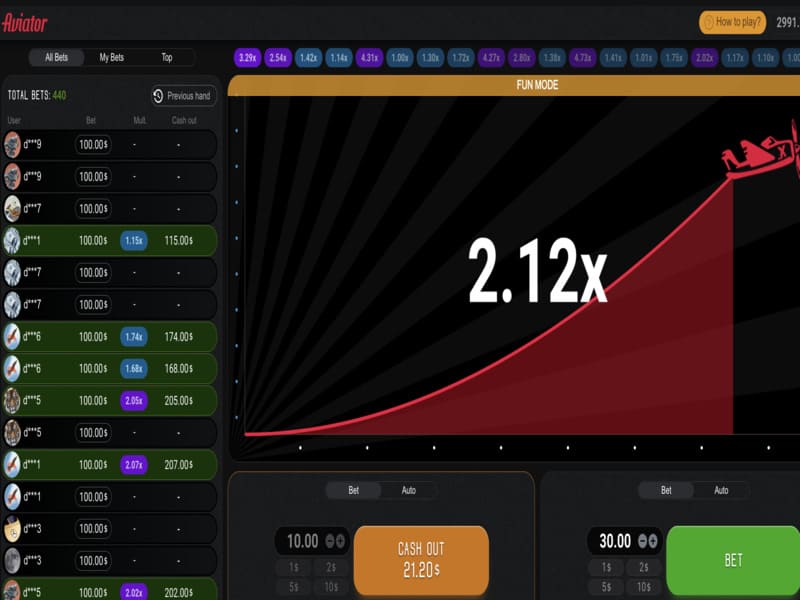Click the avatar in the 205.00$ cash-out row
The height and width of the screenshot is (600, 800).
(x=12, y=401)
